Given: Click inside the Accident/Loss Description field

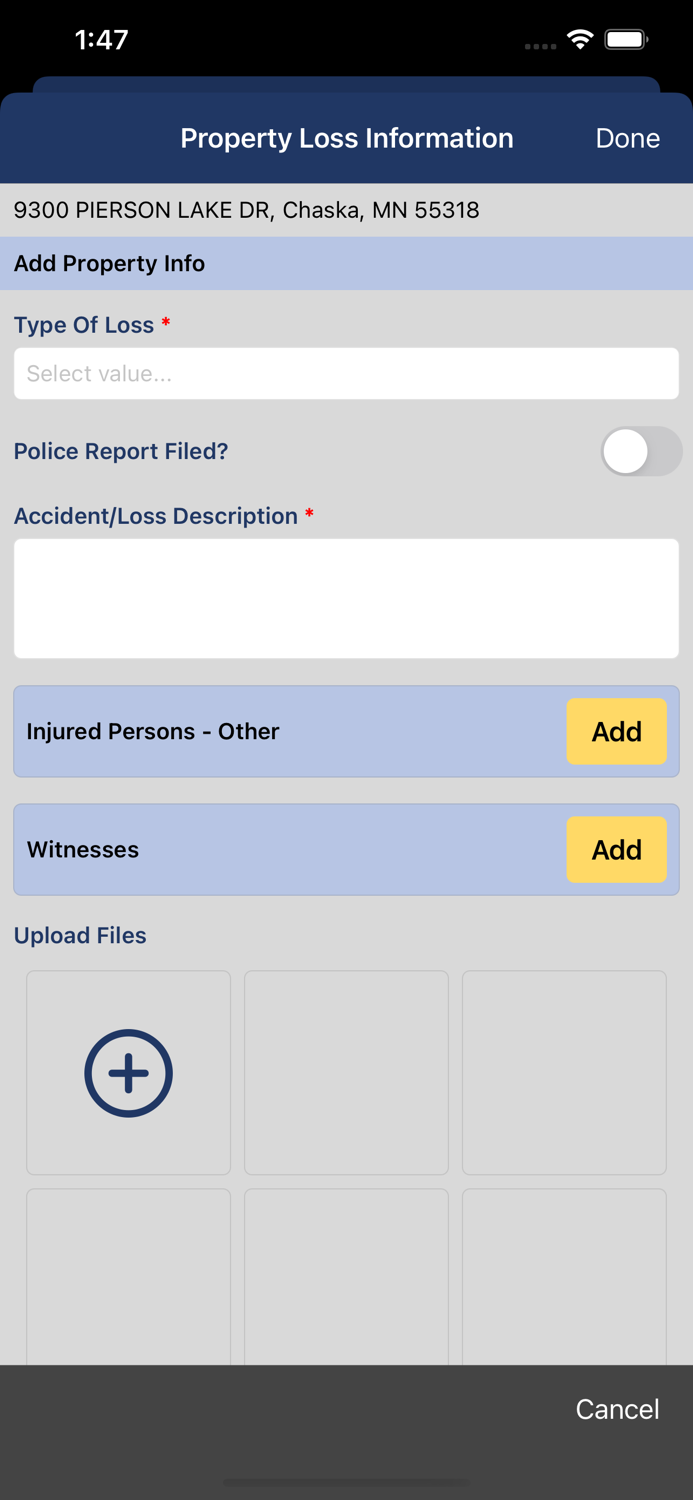Looking at the screenshot, I should (x=346, y=597).
